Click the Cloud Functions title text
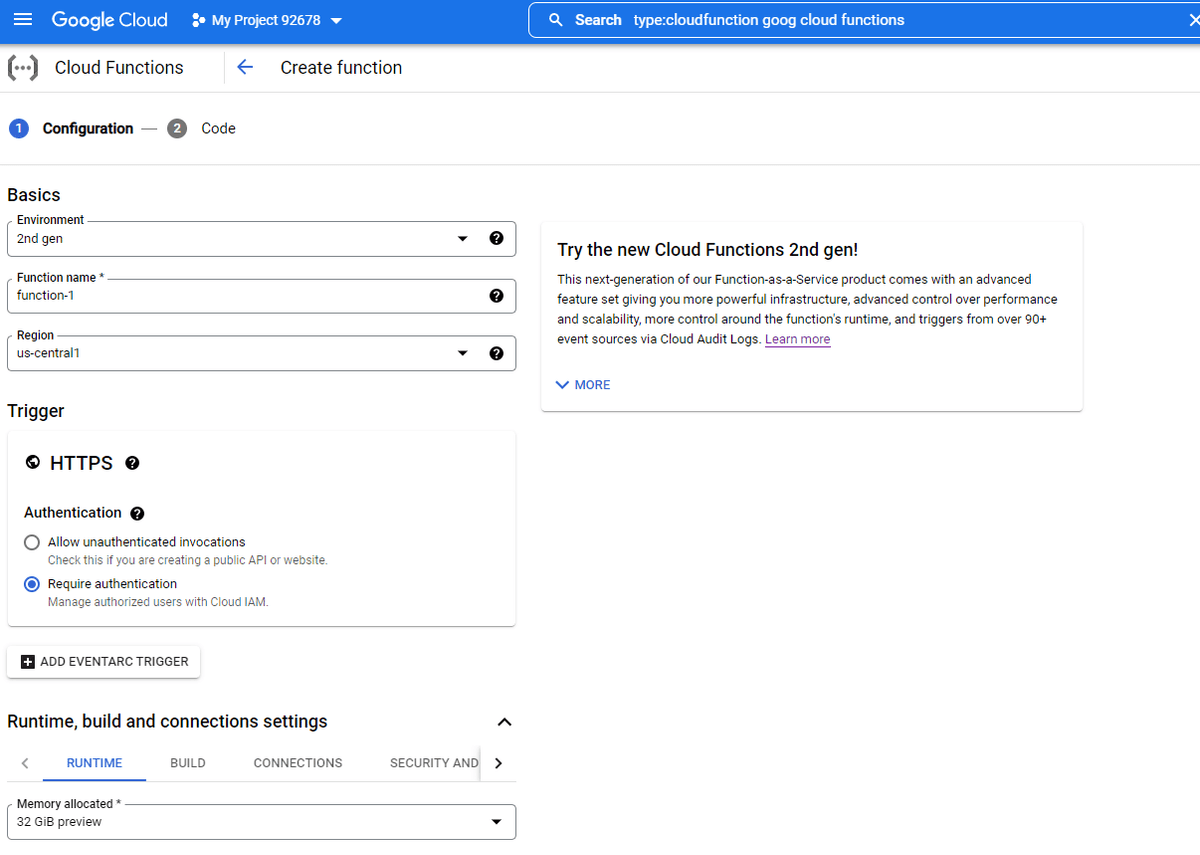This screenshot has width=1200, height=855. 119,68
